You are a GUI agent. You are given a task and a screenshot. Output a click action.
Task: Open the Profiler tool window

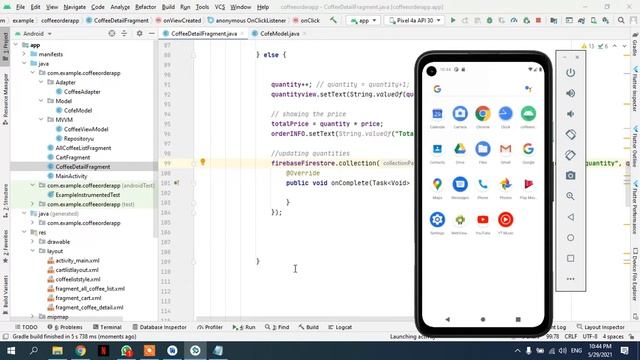coord(210,327)
